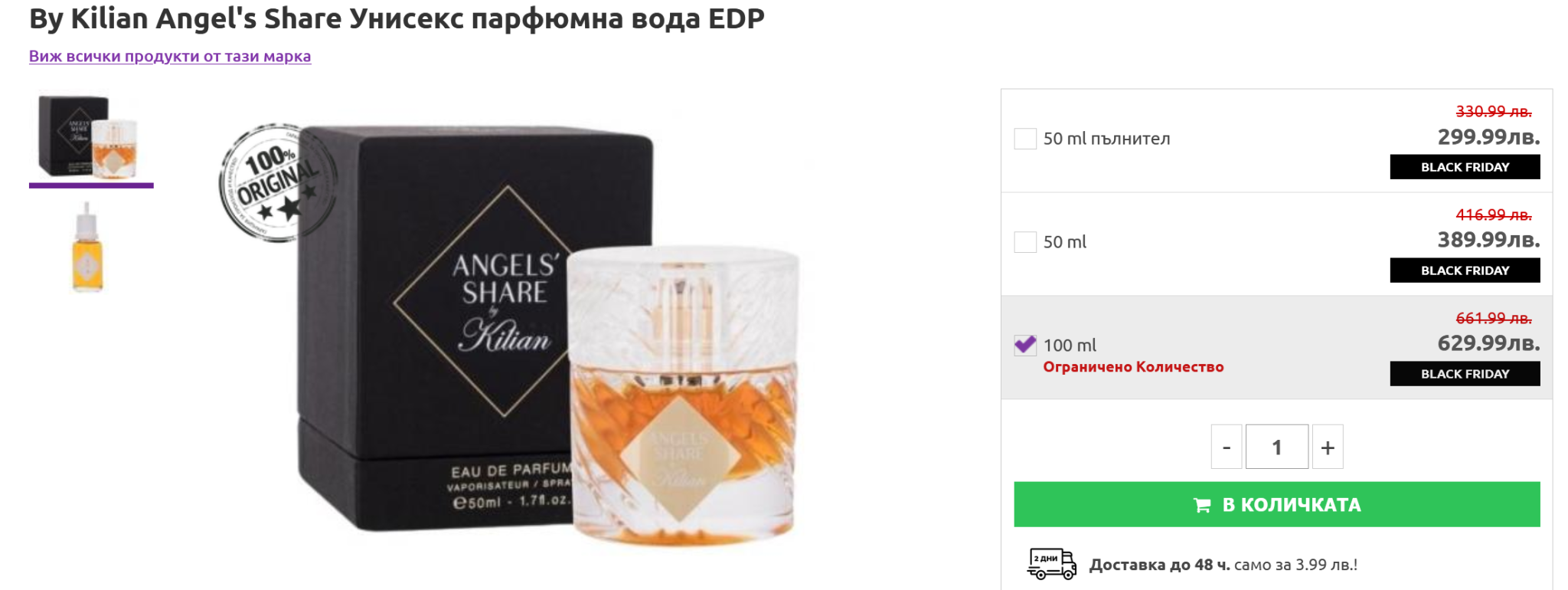Click the Black Friday badge for 50 ml пълнител

pyautogui.click(x=1465, y=167)
